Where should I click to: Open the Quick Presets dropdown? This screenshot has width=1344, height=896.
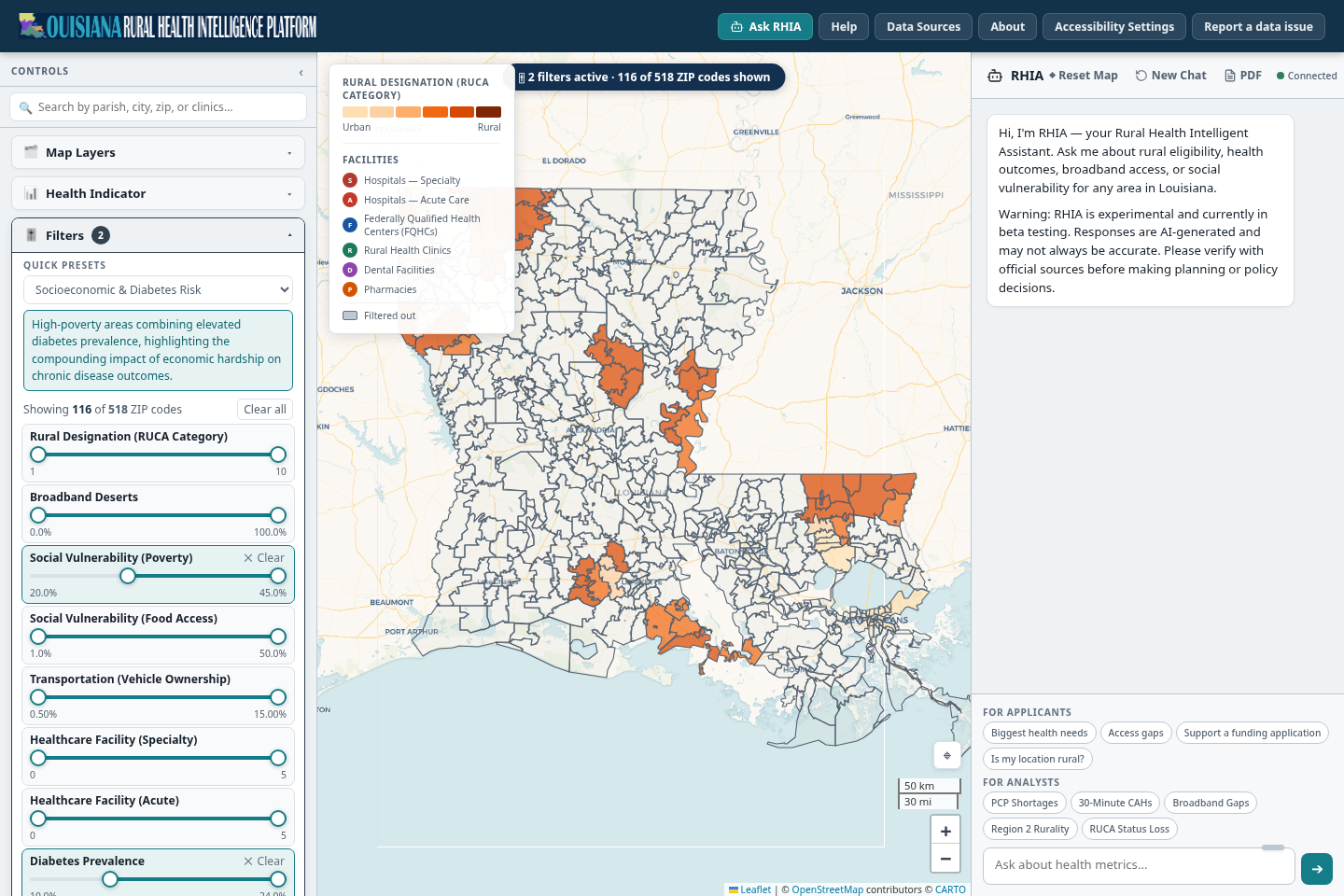(158, 289)
